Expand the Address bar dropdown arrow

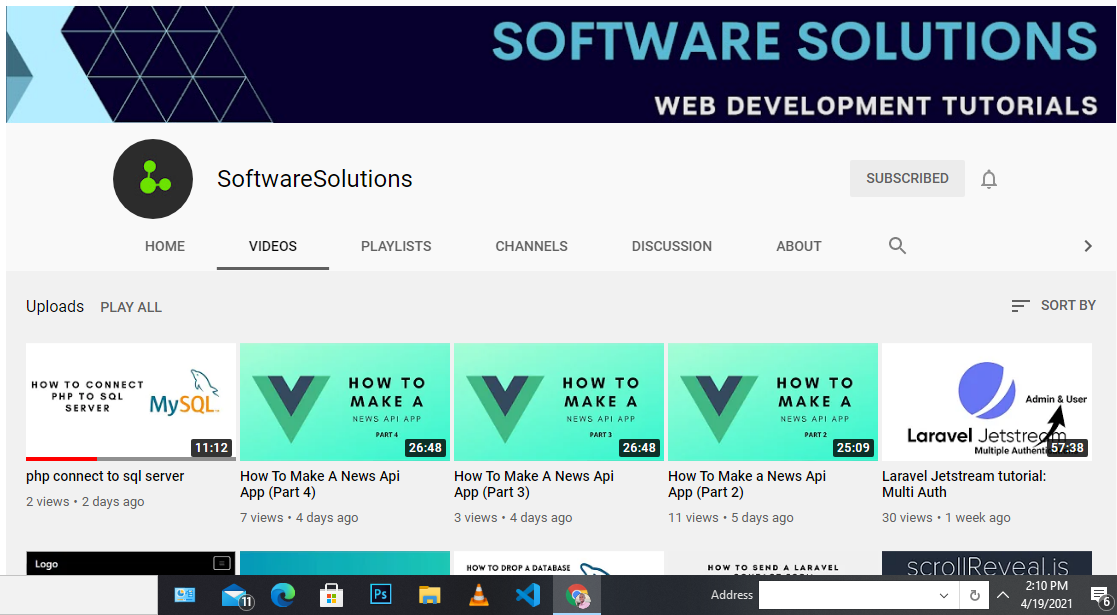click(944, 596)
